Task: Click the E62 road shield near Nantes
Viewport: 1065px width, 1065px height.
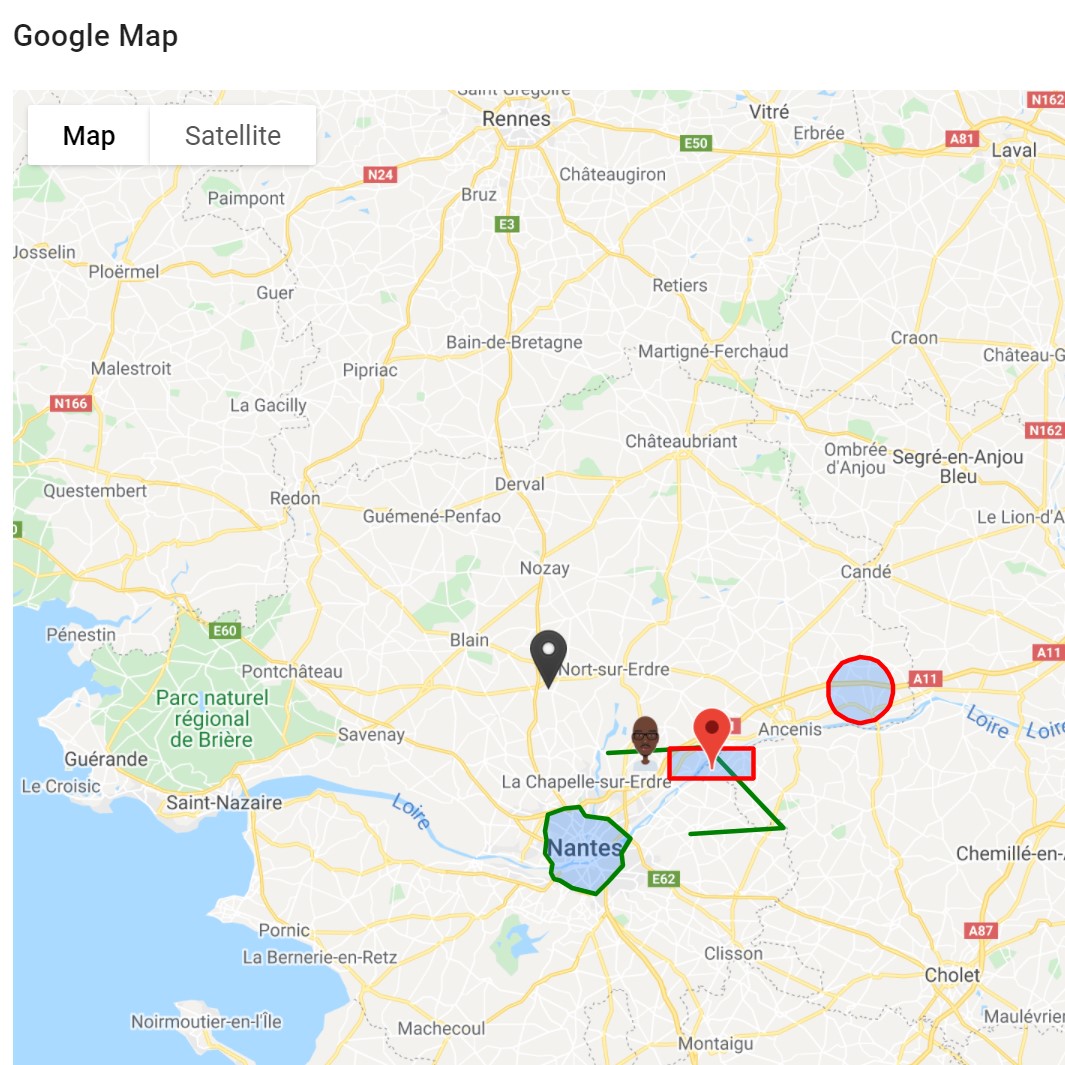Action: pyautogui.click(x=664, y=879)
